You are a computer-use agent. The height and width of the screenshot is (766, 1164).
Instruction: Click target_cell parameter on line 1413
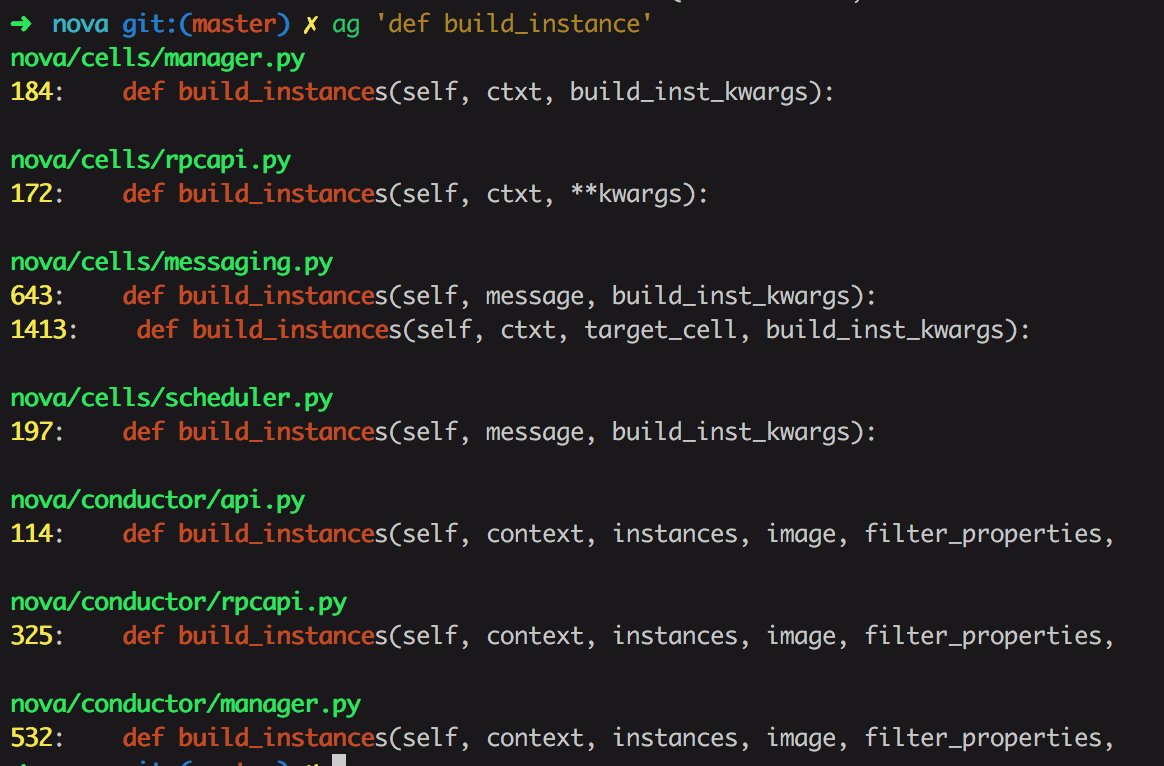tap(661, 330)
